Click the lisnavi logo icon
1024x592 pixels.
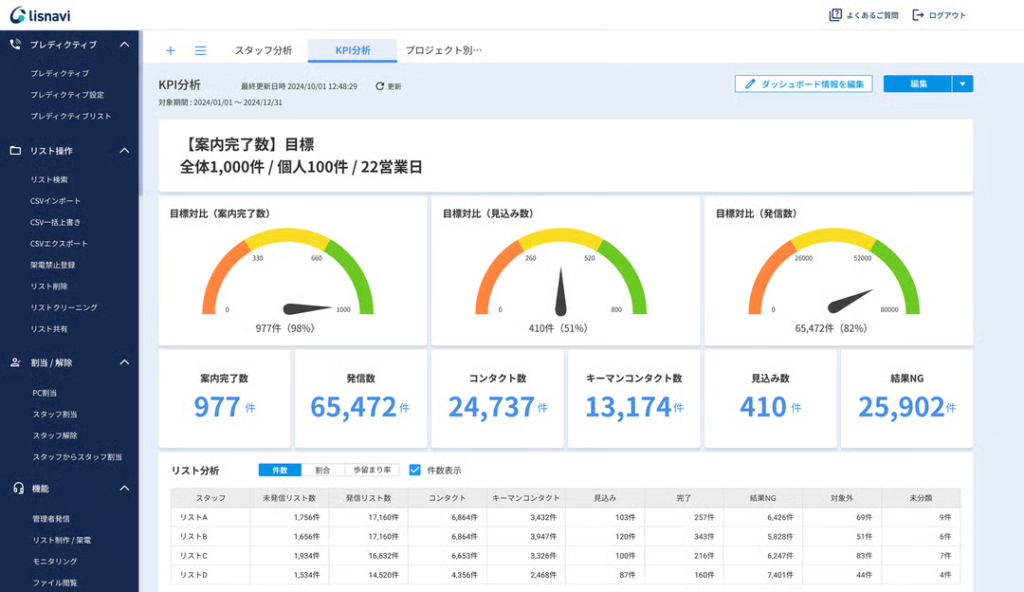tap(17, 15)
